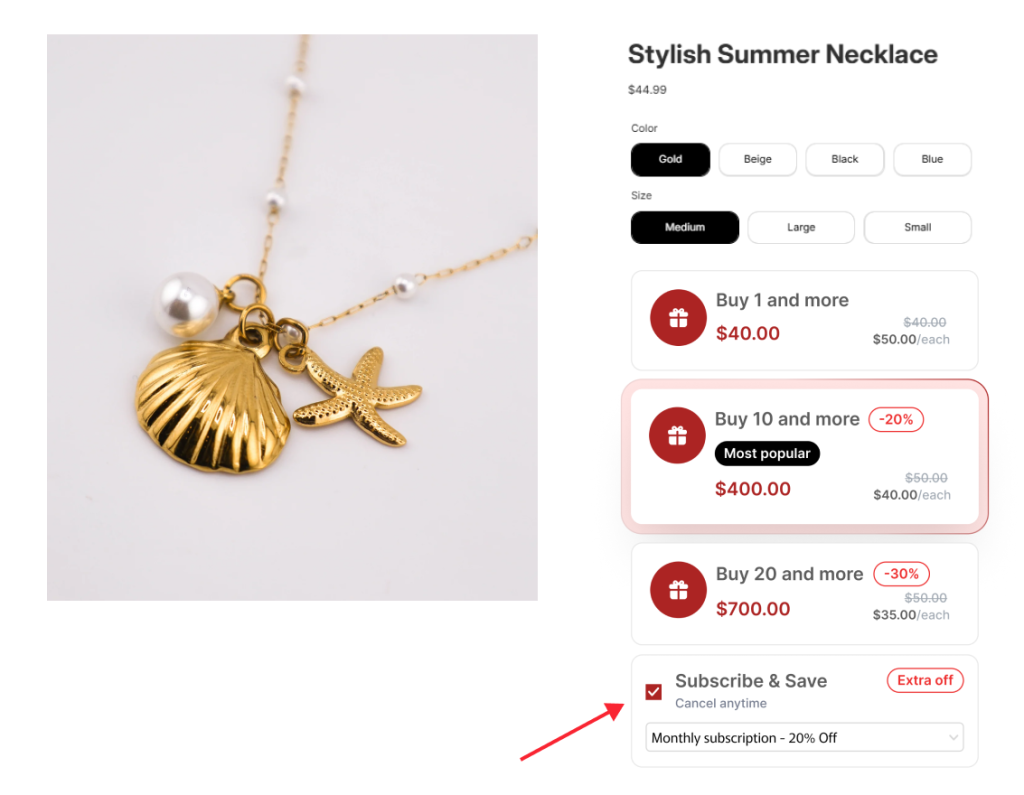Click the -30% discount badge
Viewport: 1024px width, 795px height.
coord(902,574)
